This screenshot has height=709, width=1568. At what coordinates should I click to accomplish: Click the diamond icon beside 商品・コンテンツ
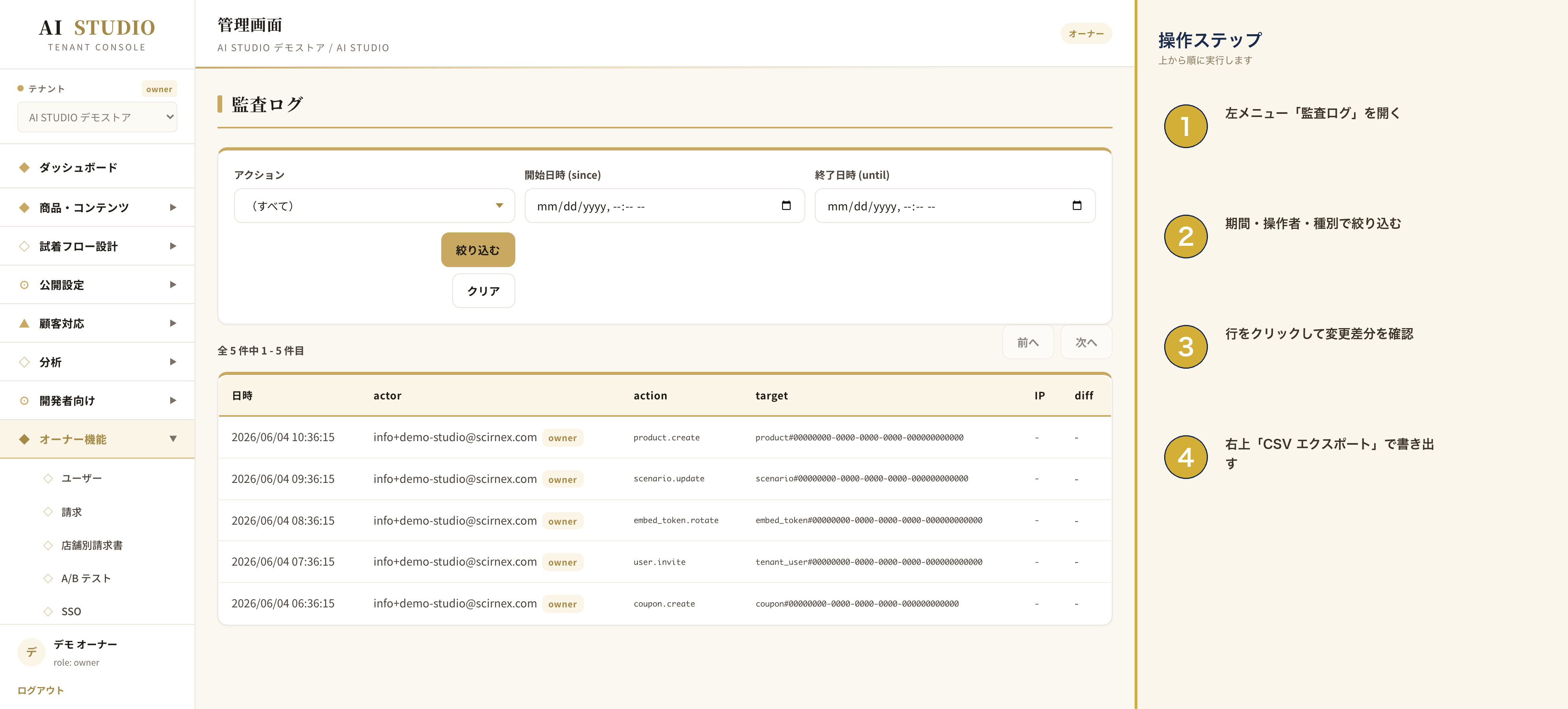24,208
